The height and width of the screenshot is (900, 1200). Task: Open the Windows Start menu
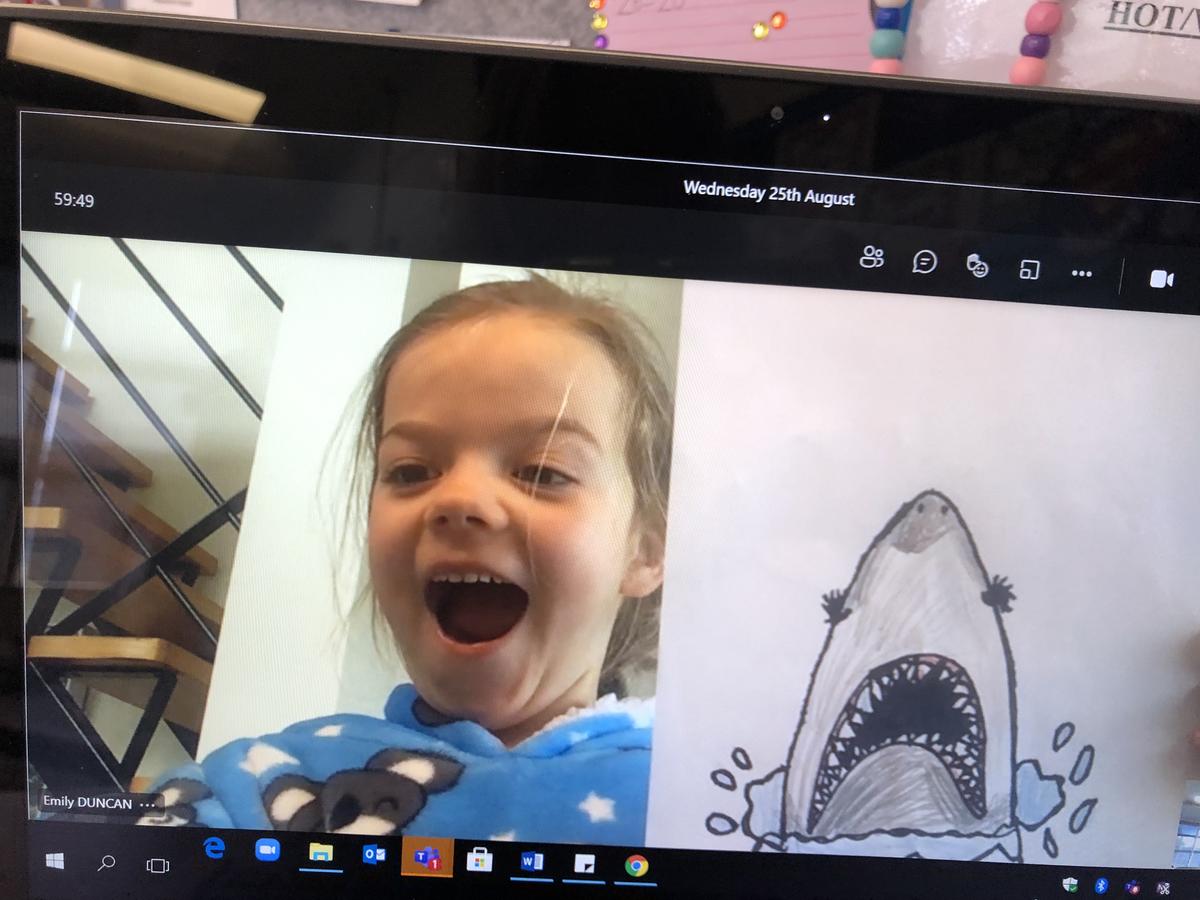click(x=55, y=861)
